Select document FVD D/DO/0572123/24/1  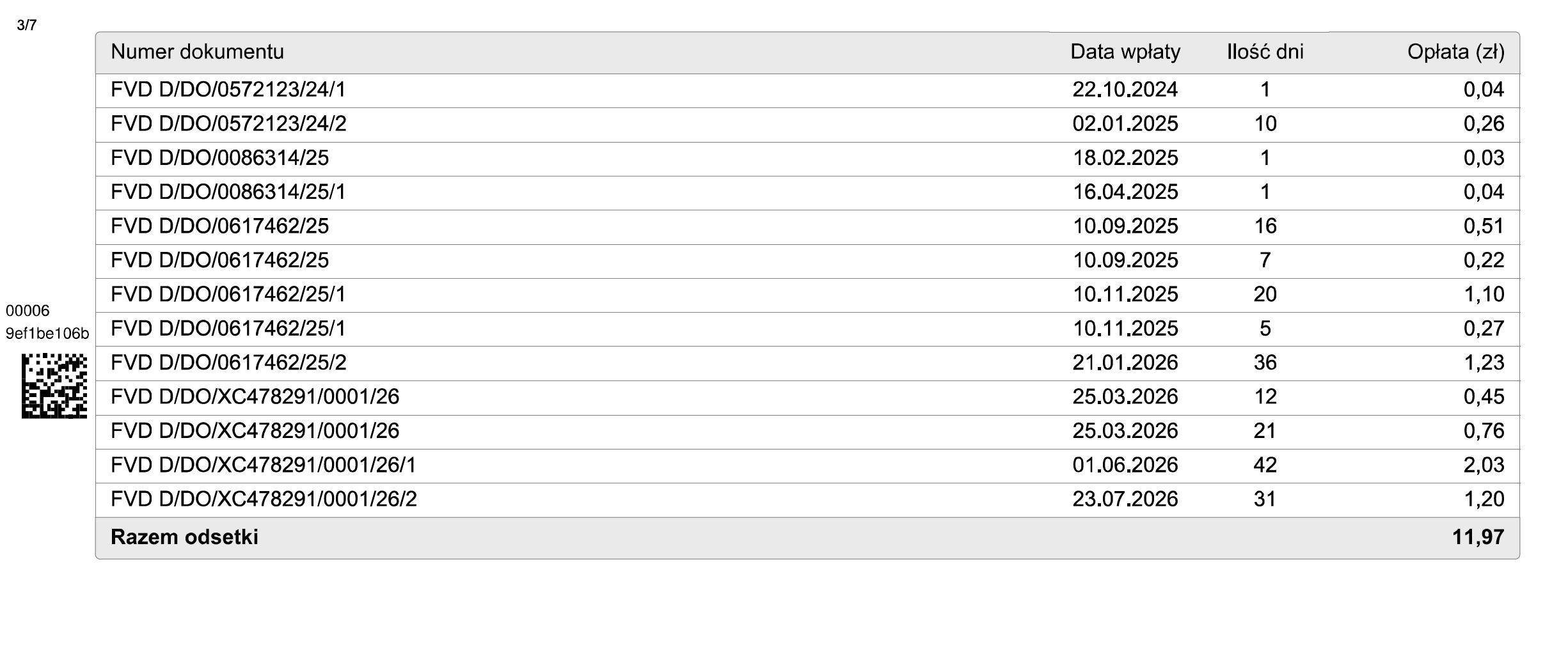228,90
